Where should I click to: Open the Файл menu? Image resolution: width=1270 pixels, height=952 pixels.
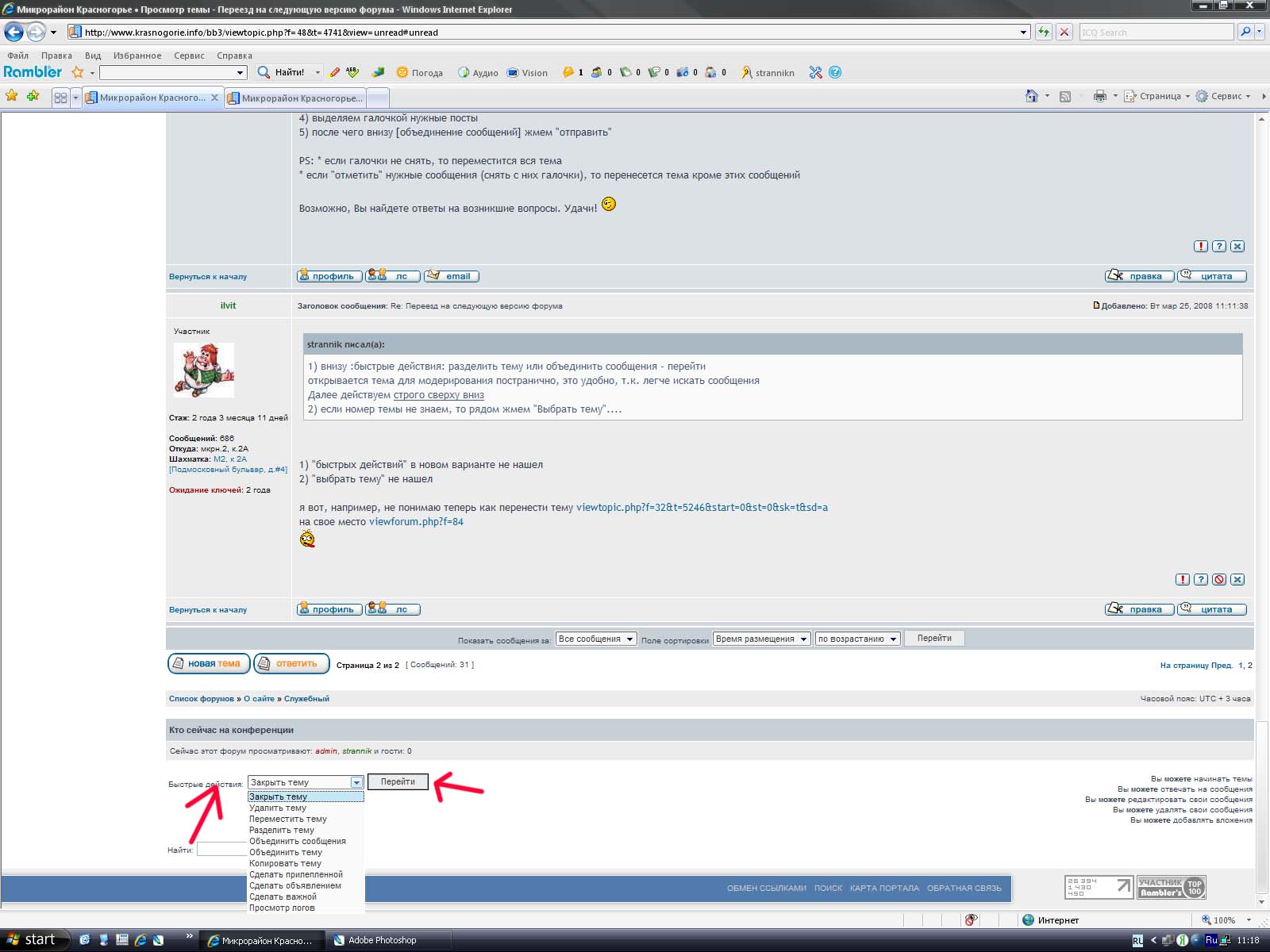(x=17, y=56)
